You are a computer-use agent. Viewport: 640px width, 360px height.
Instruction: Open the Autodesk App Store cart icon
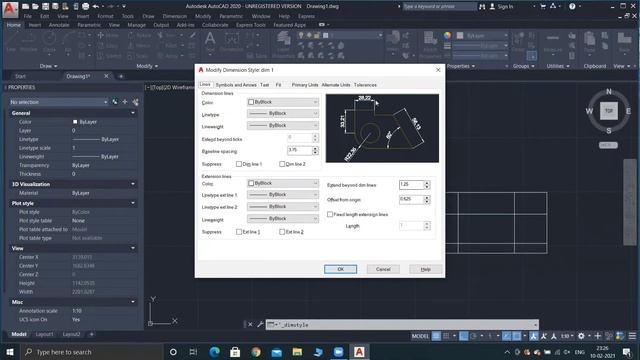(543, 6)
